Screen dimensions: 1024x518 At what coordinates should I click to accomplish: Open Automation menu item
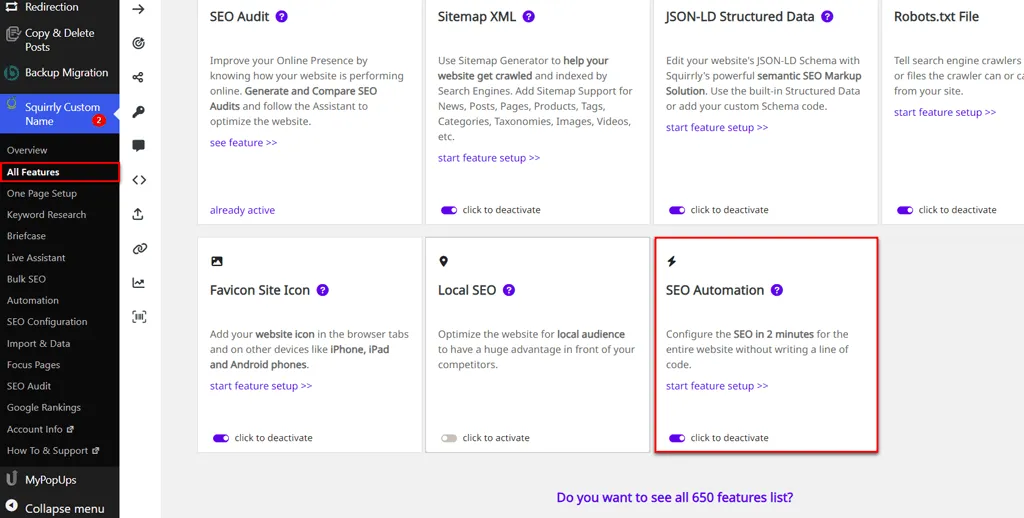[33, 300]
